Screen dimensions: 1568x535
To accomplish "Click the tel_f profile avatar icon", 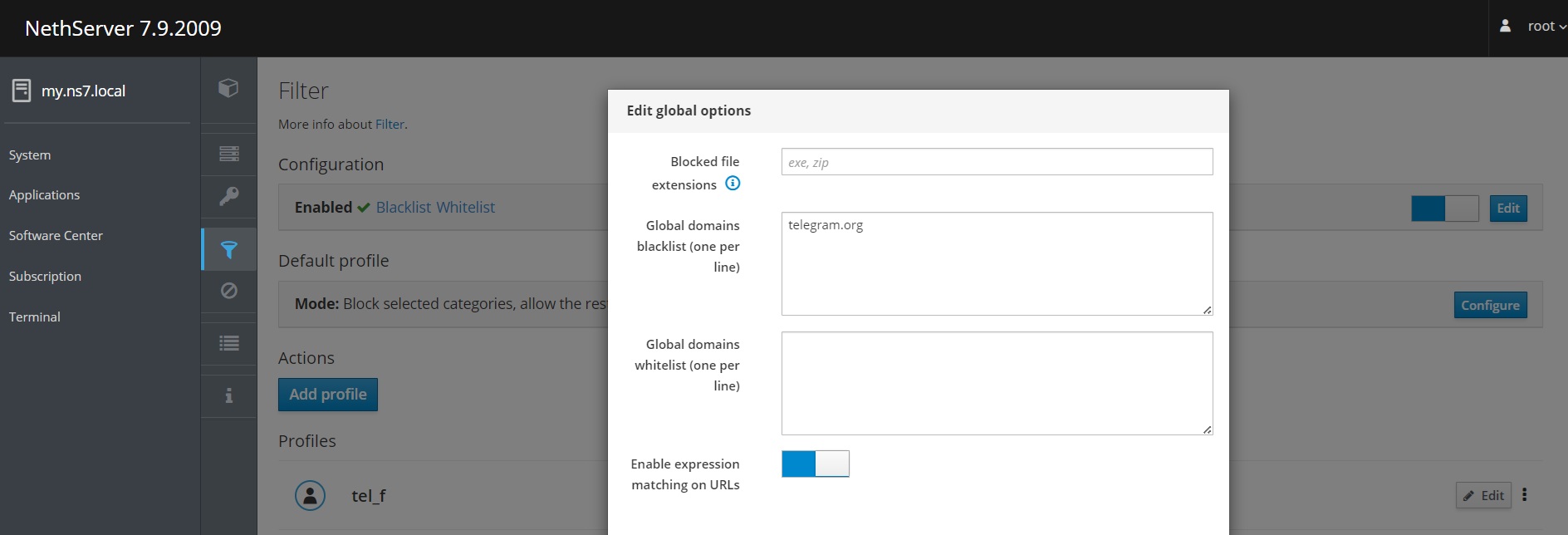I will click(310, 496).
